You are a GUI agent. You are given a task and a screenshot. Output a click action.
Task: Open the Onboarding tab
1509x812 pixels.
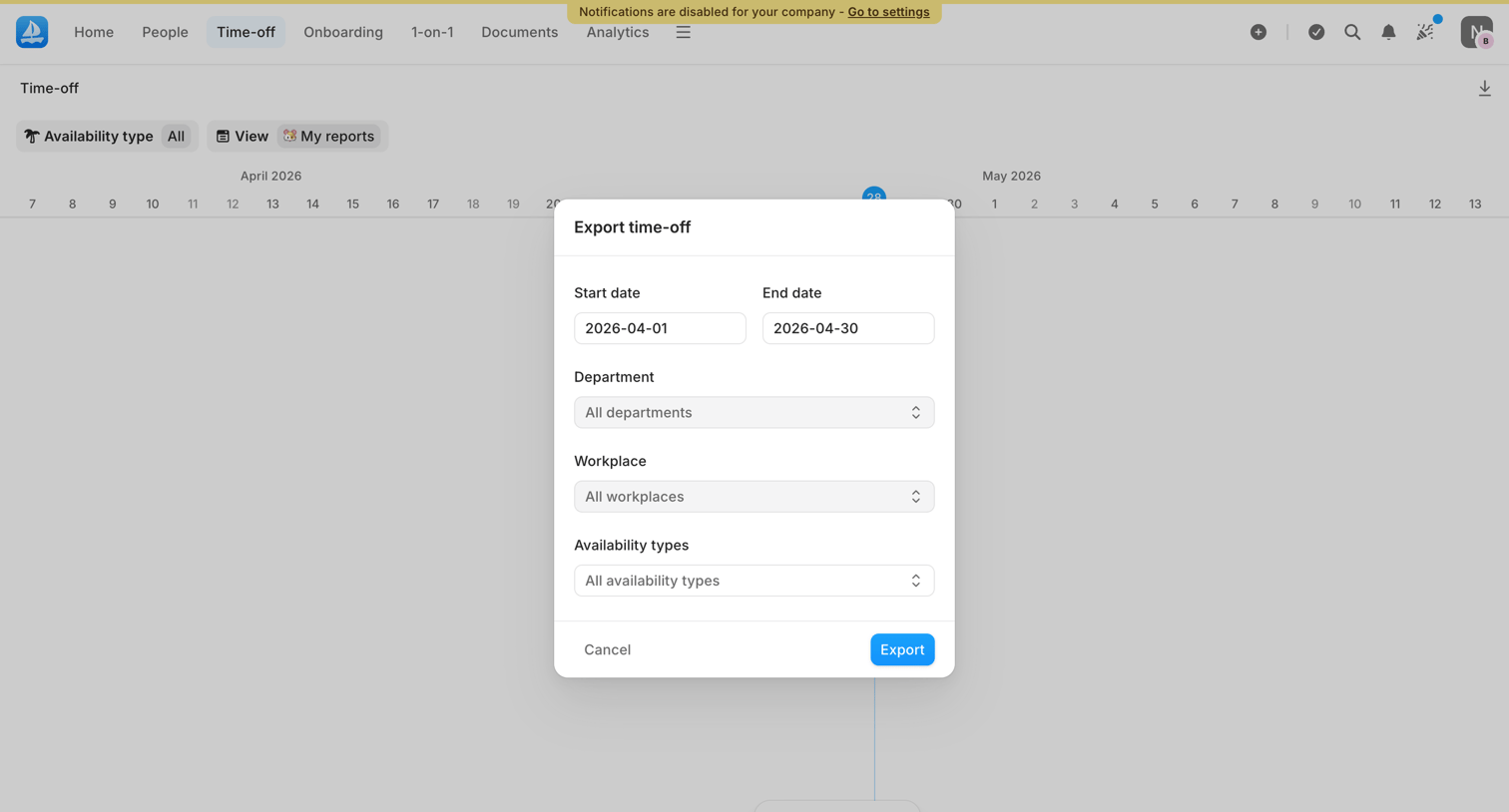[x=343, y=32]
